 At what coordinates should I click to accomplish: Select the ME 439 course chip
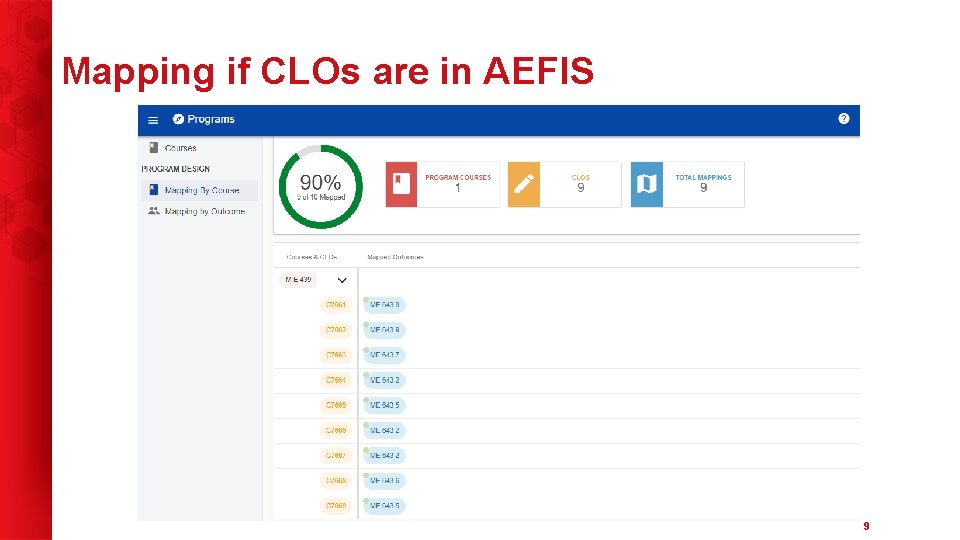point(298,280)
